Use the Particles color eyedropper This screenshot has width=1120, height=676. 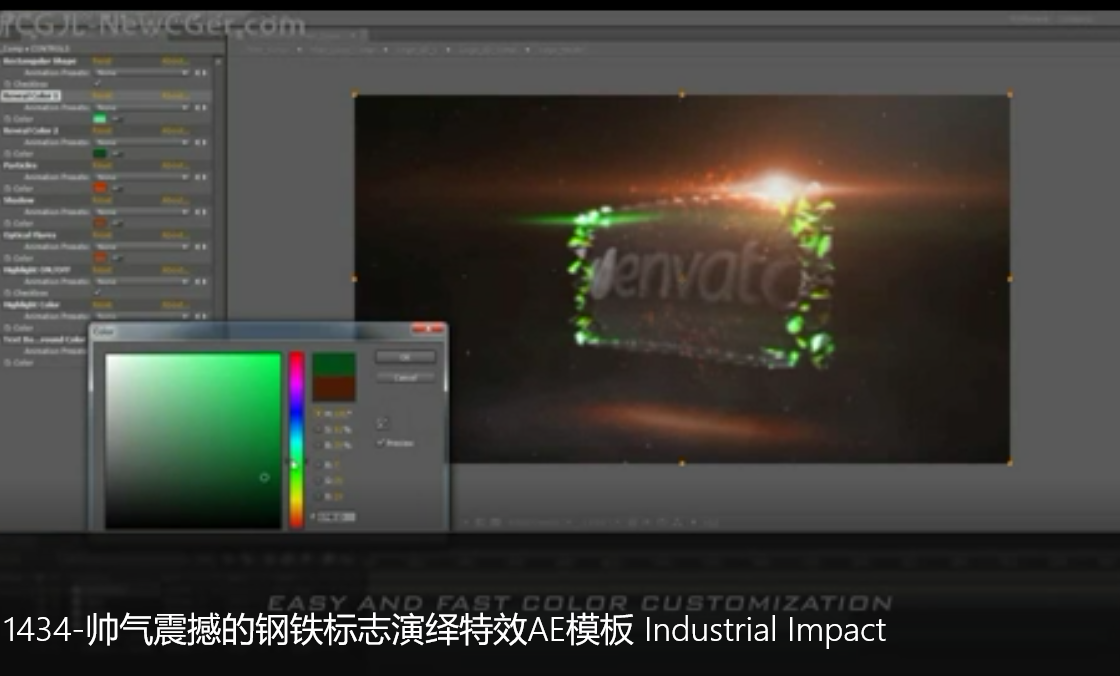pyautogui.click(x=117, y=189)
